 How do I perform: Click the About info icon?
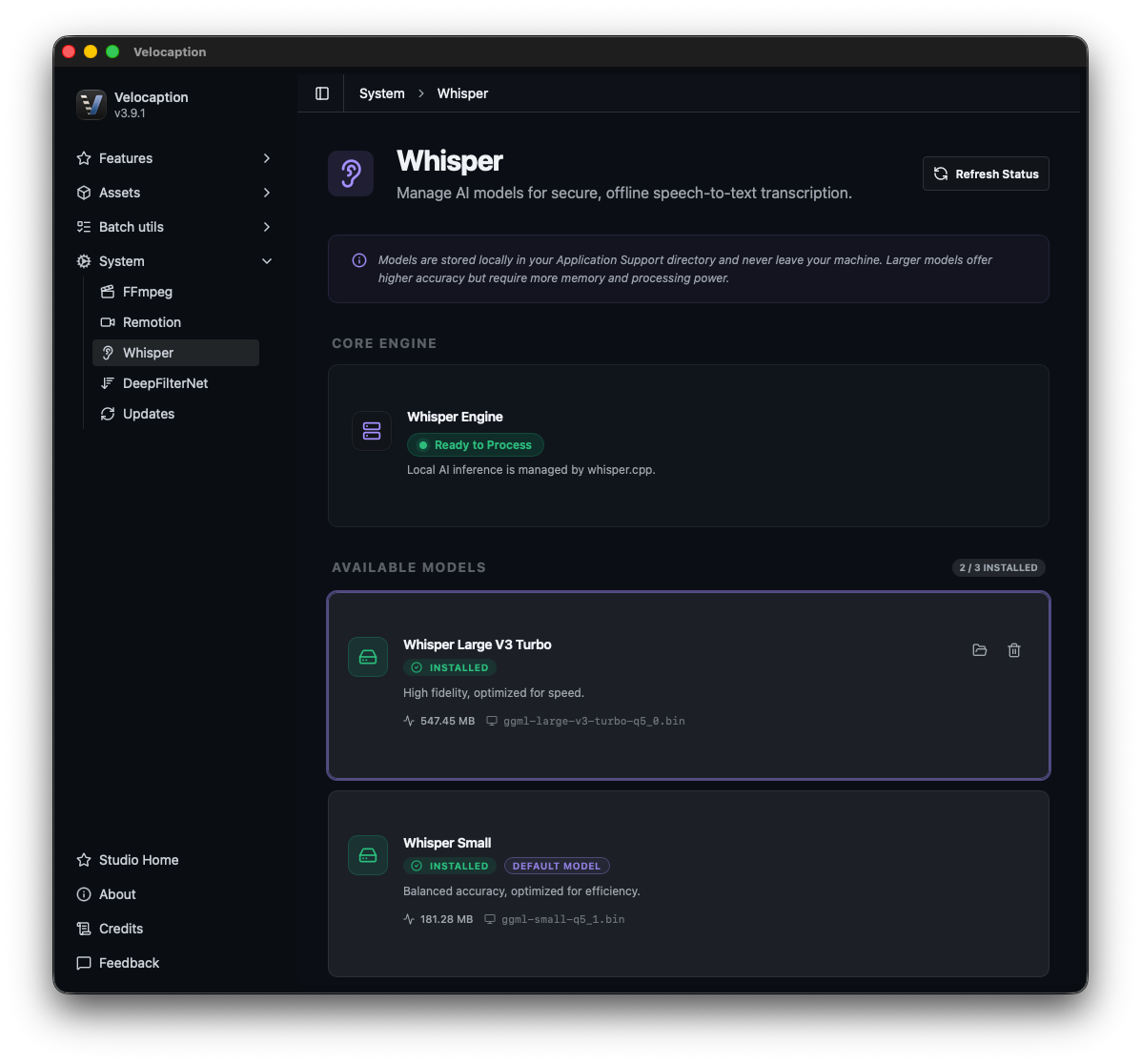[84, 893]
